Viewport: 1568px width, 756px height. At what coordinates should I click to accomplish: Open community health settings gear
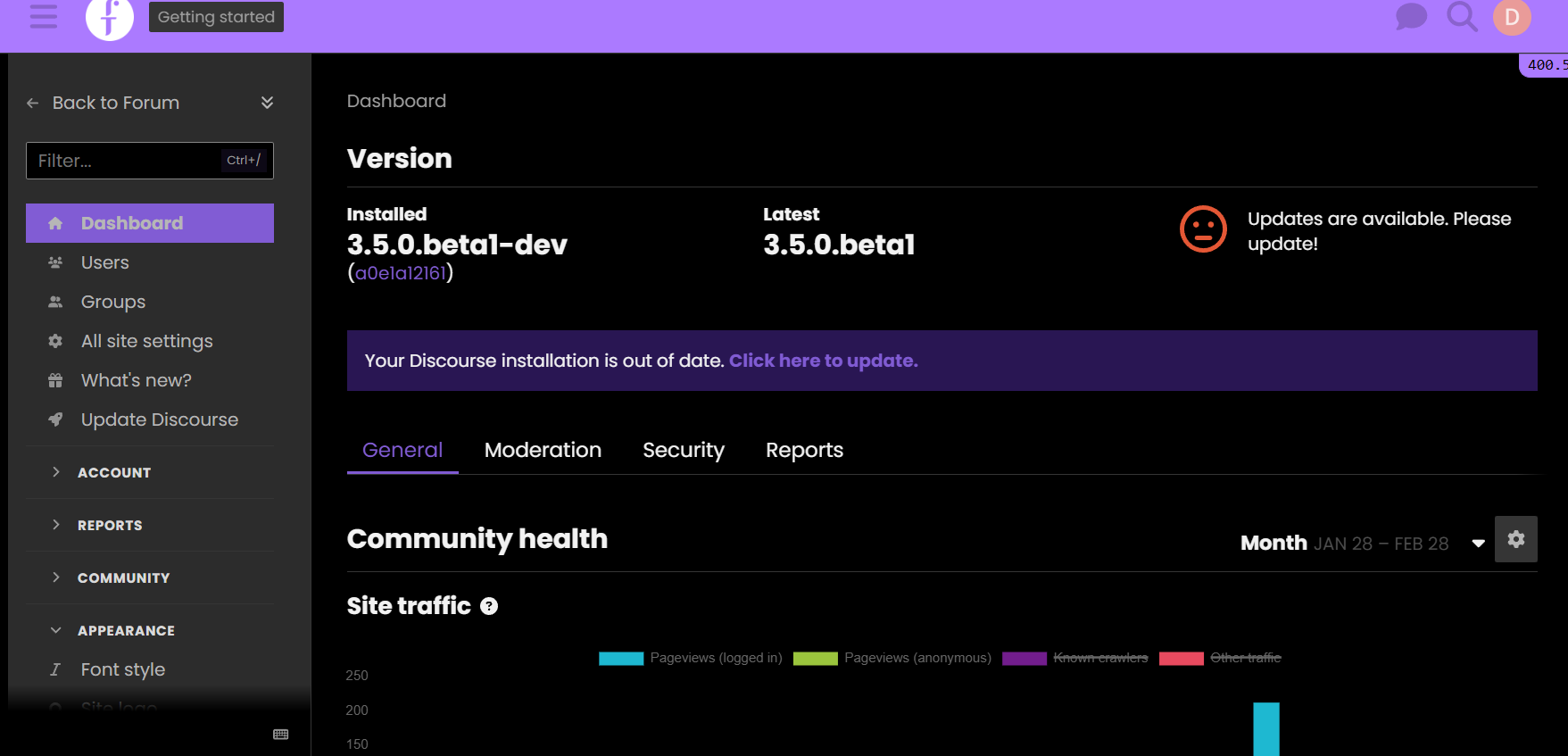click(x=1515, y=539)
